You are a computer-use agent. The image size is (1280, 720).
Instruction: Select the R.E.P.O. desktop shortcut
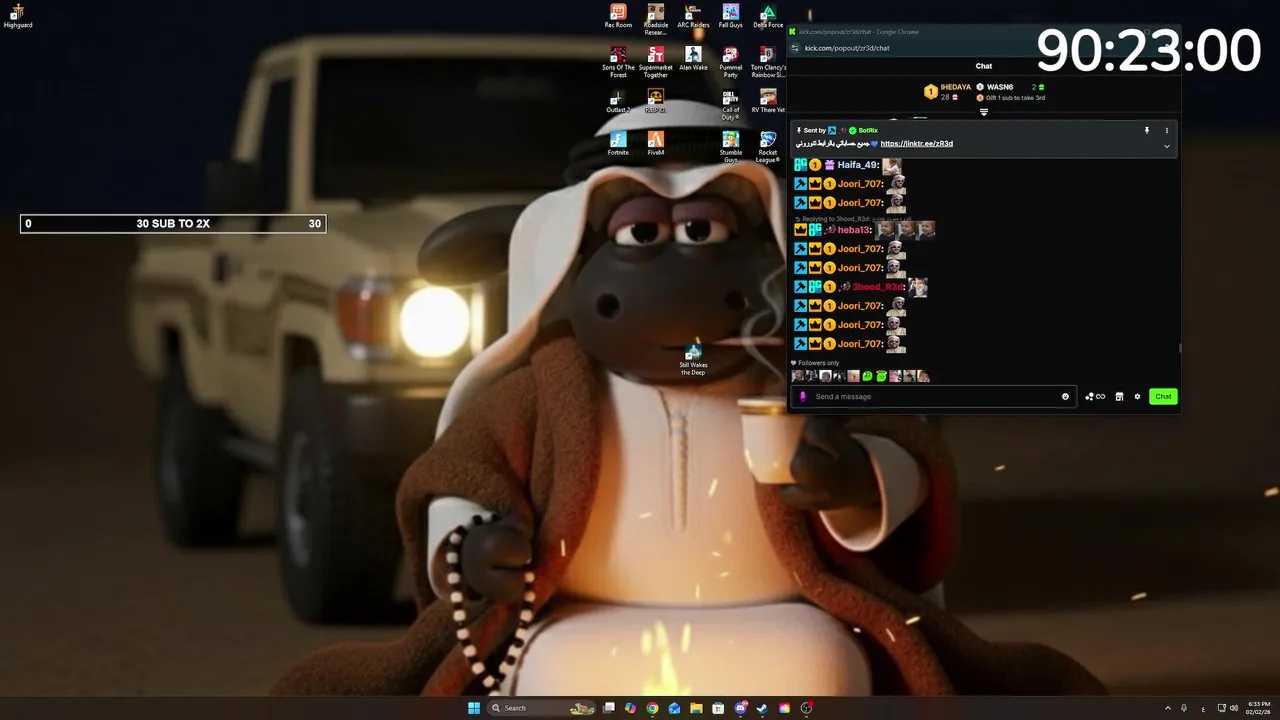click(655, 101)
